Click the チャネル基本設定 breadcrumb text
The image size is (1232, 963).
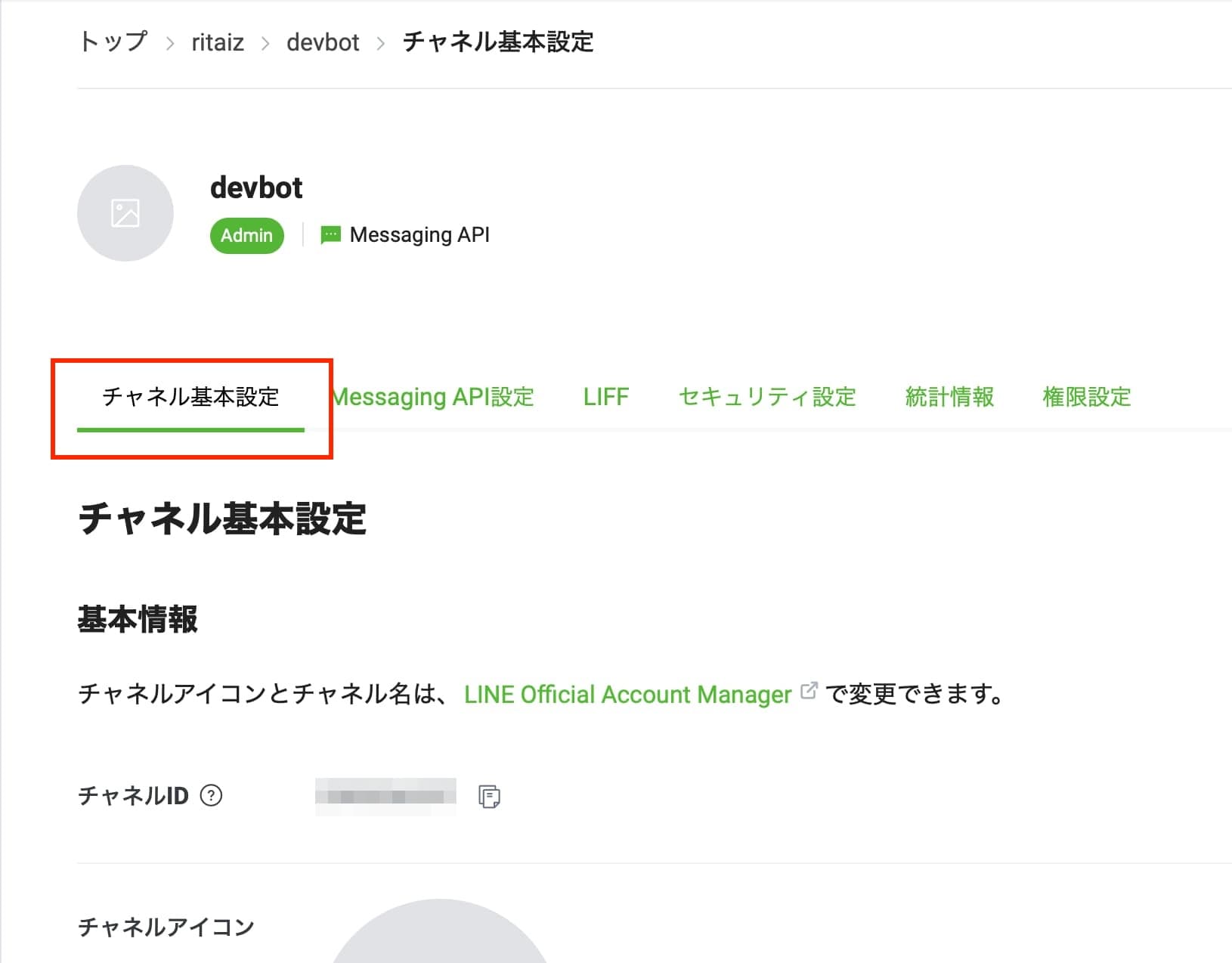click(x=498, y=42)
